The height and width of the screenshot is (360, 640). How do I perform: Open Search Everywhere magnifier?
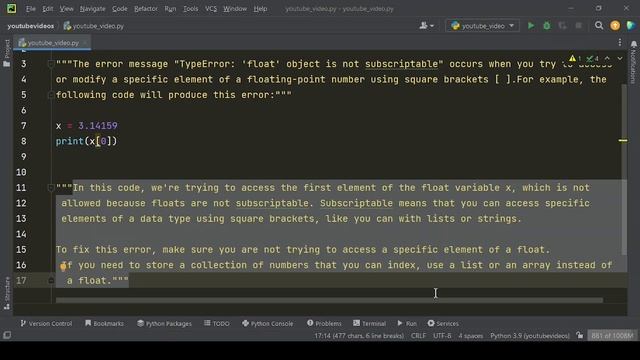pos(599,26)
